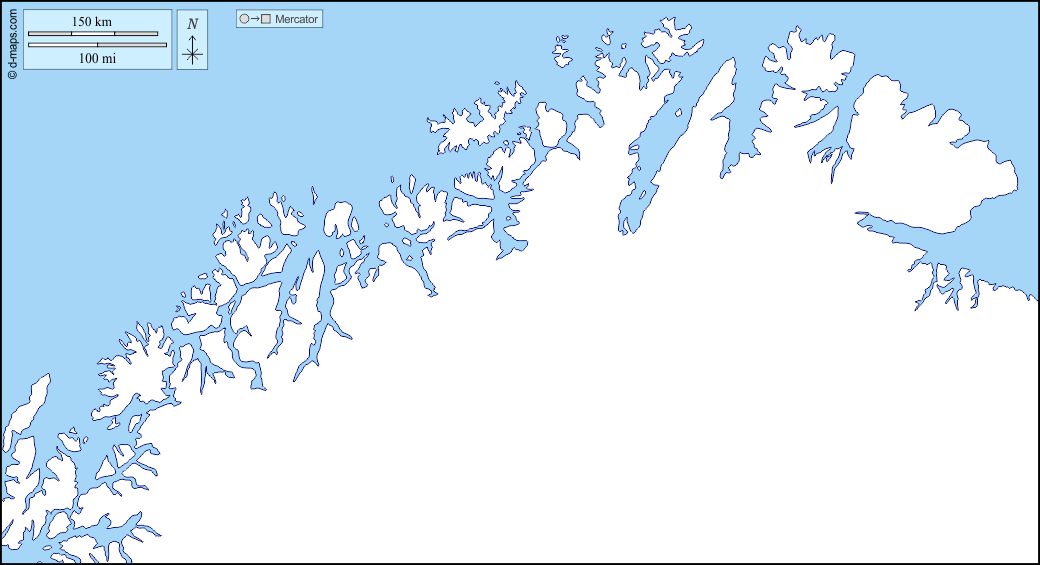Click the 100 mi scale label
Screen dimensions: 1040x565
coord(97,59)
